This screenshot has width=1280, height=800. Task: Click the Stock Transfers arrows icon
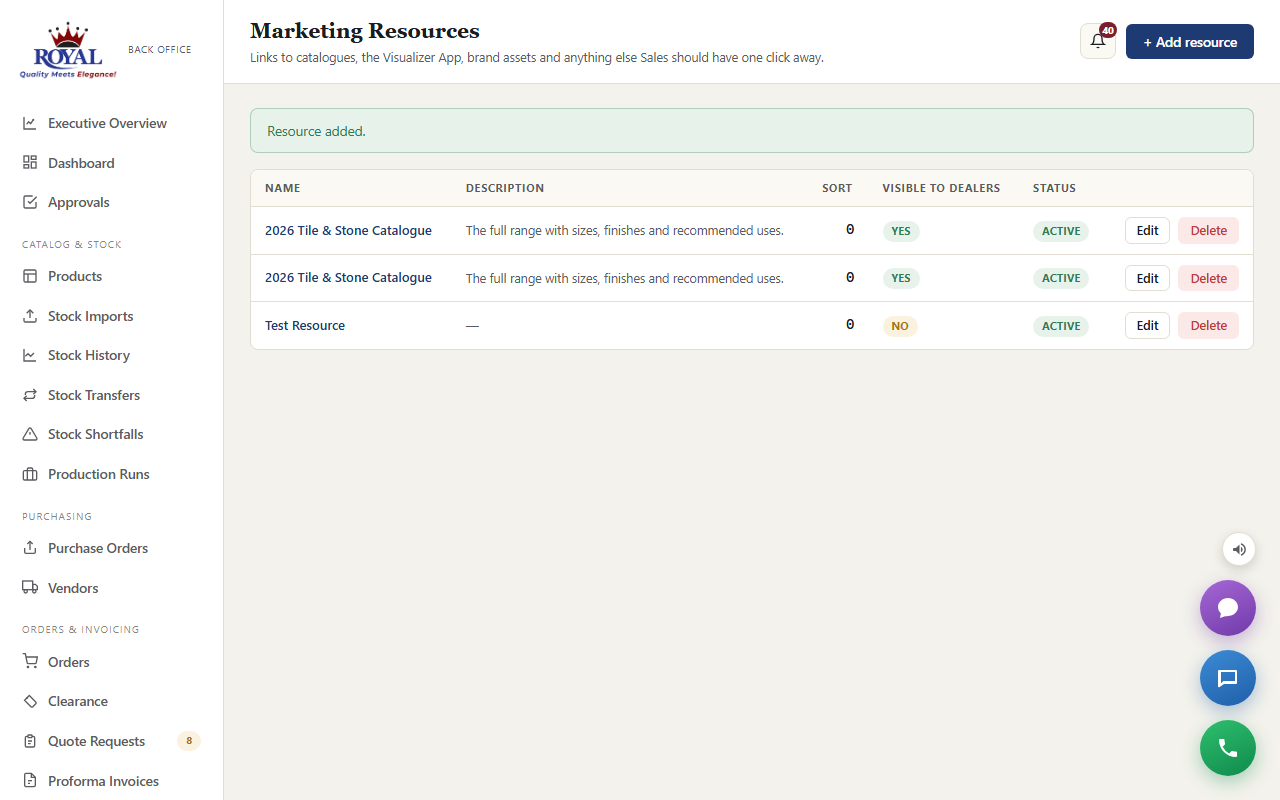[x=30, y=395]
